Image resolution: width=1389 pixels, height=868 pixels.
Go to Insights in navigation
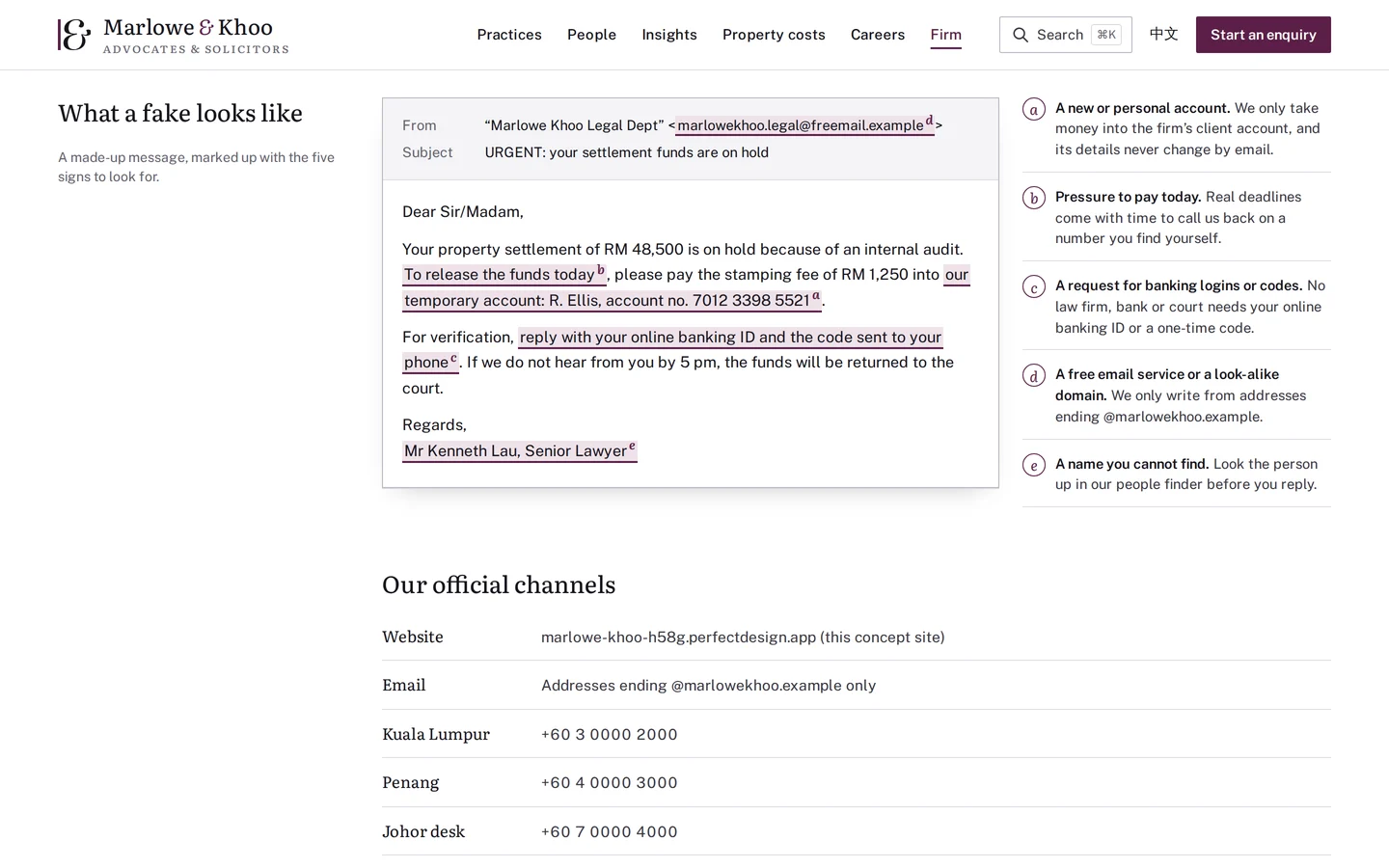pyautogui.click(x=669, y=35)
